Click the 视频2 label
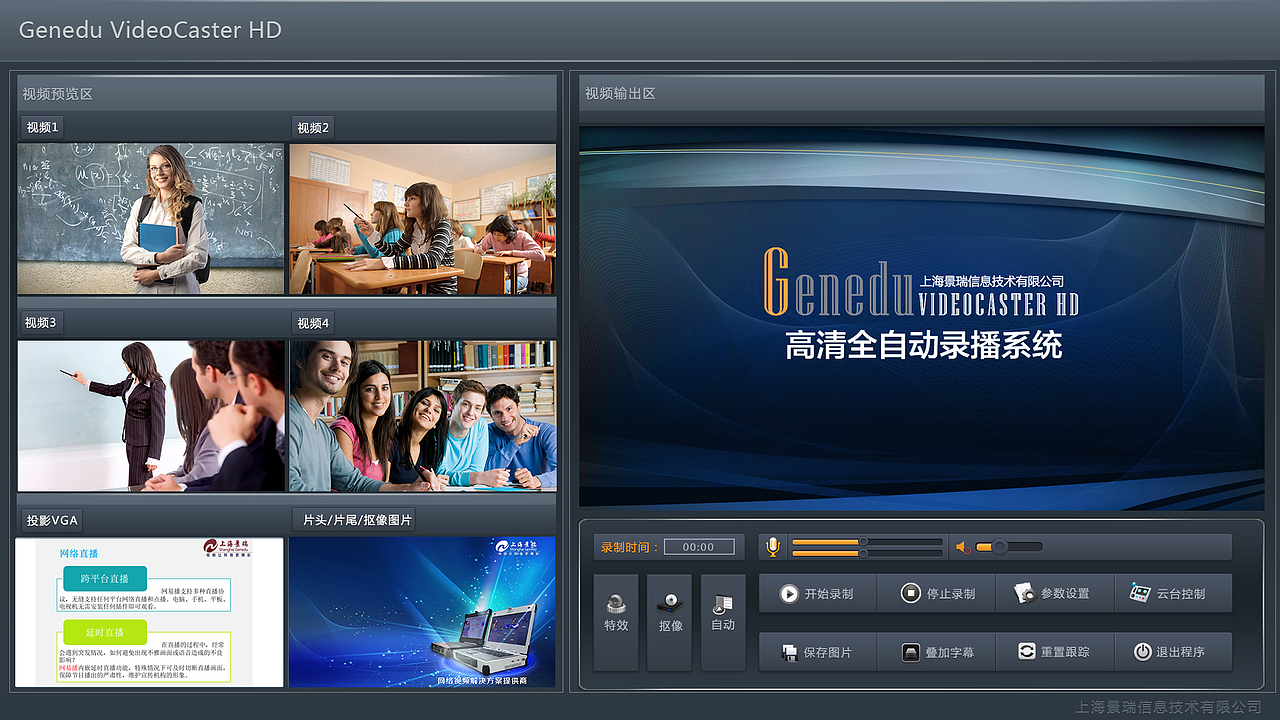 (x=314, y=127)
